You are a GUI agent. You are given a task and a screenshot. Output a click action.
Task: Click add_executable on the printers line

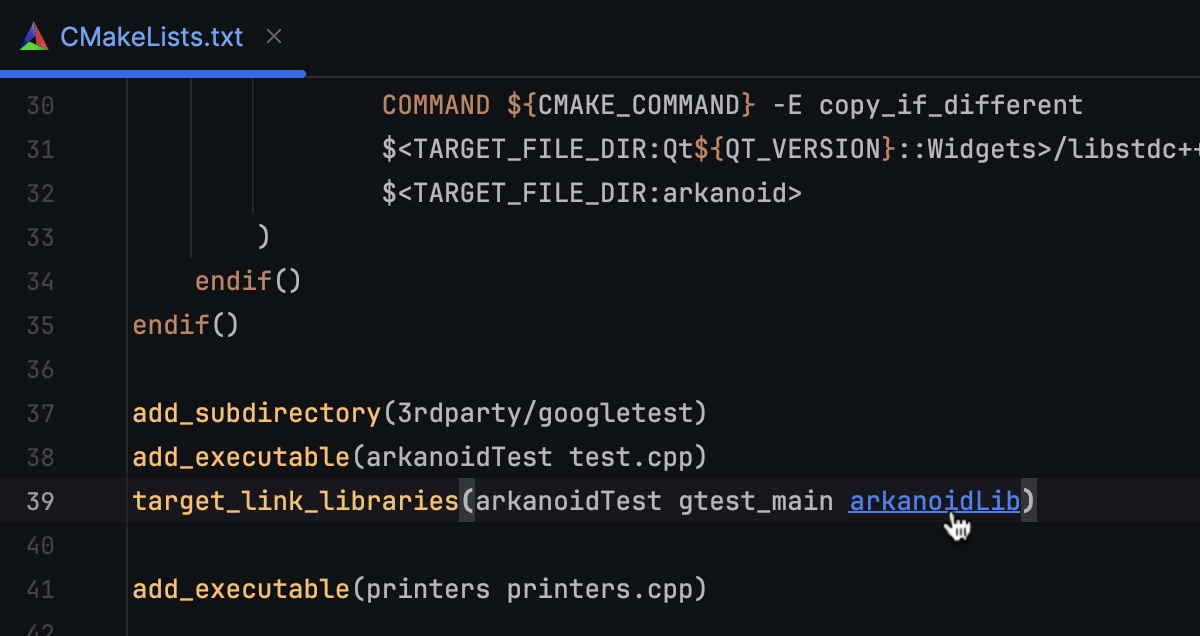241,589
